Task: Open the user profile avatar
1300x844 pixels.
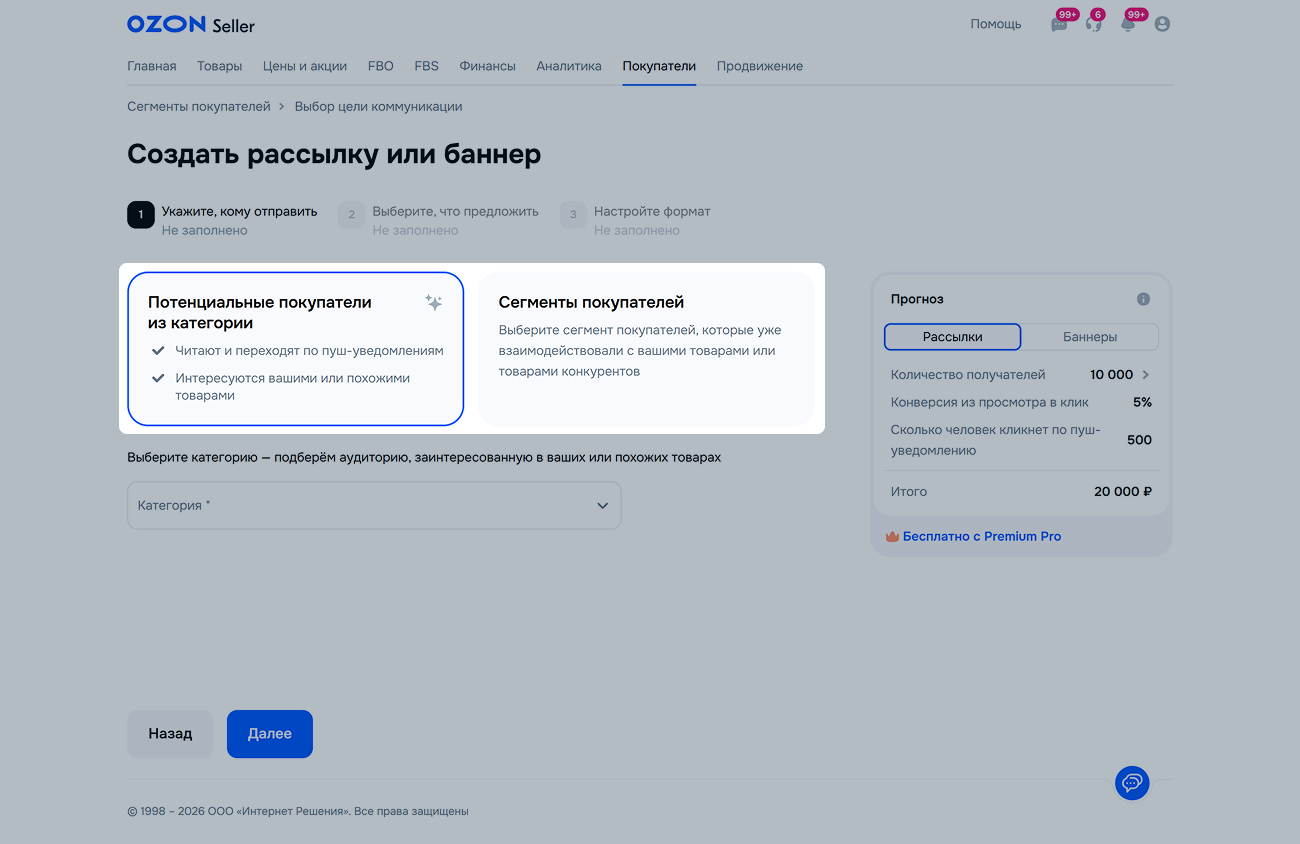Action: tap(1162, 24)
